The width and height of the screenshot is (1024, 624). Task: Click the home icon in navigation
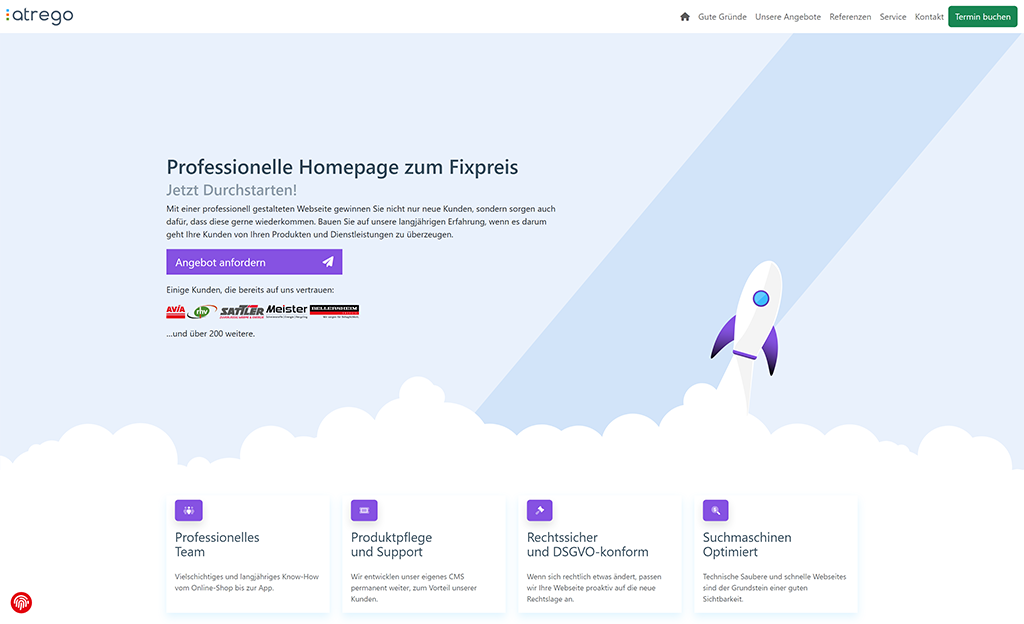point(685,17)
